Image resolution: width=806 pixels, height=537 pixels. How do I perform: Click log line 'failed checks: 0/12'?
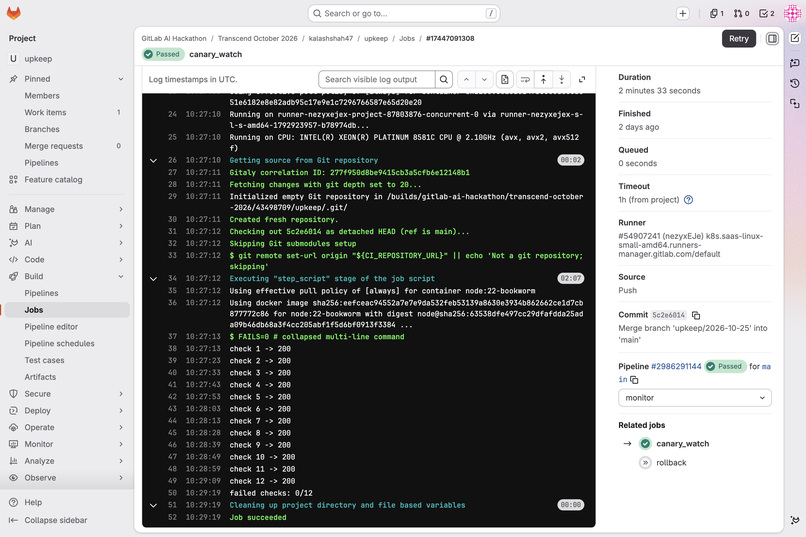[x=271, y=493]
